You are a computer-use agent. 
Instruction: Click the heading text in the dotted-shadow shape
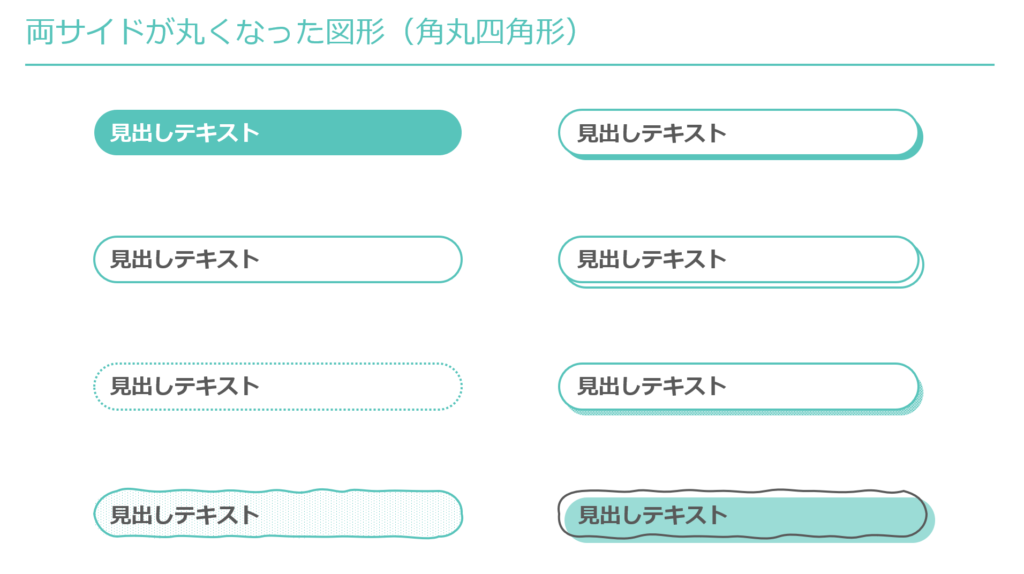click(x=651, y=387)
